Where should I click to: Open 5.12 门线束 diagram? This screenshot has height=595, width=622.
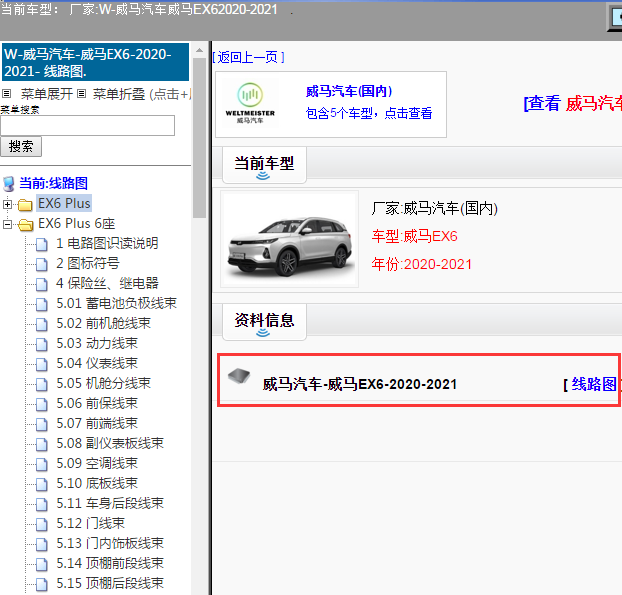point(90,524)
